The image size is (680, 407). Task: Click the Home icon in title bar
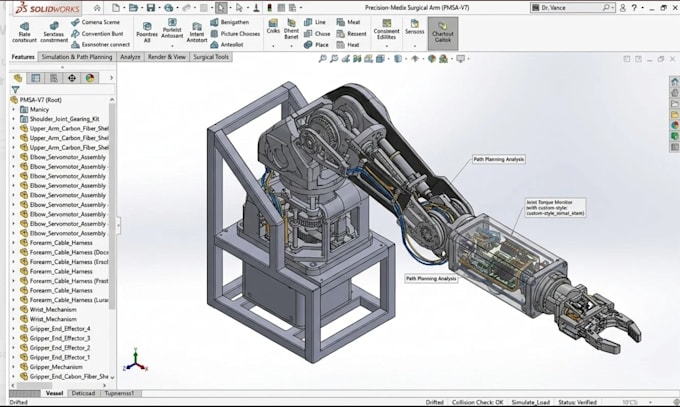(x=97, y=8)
